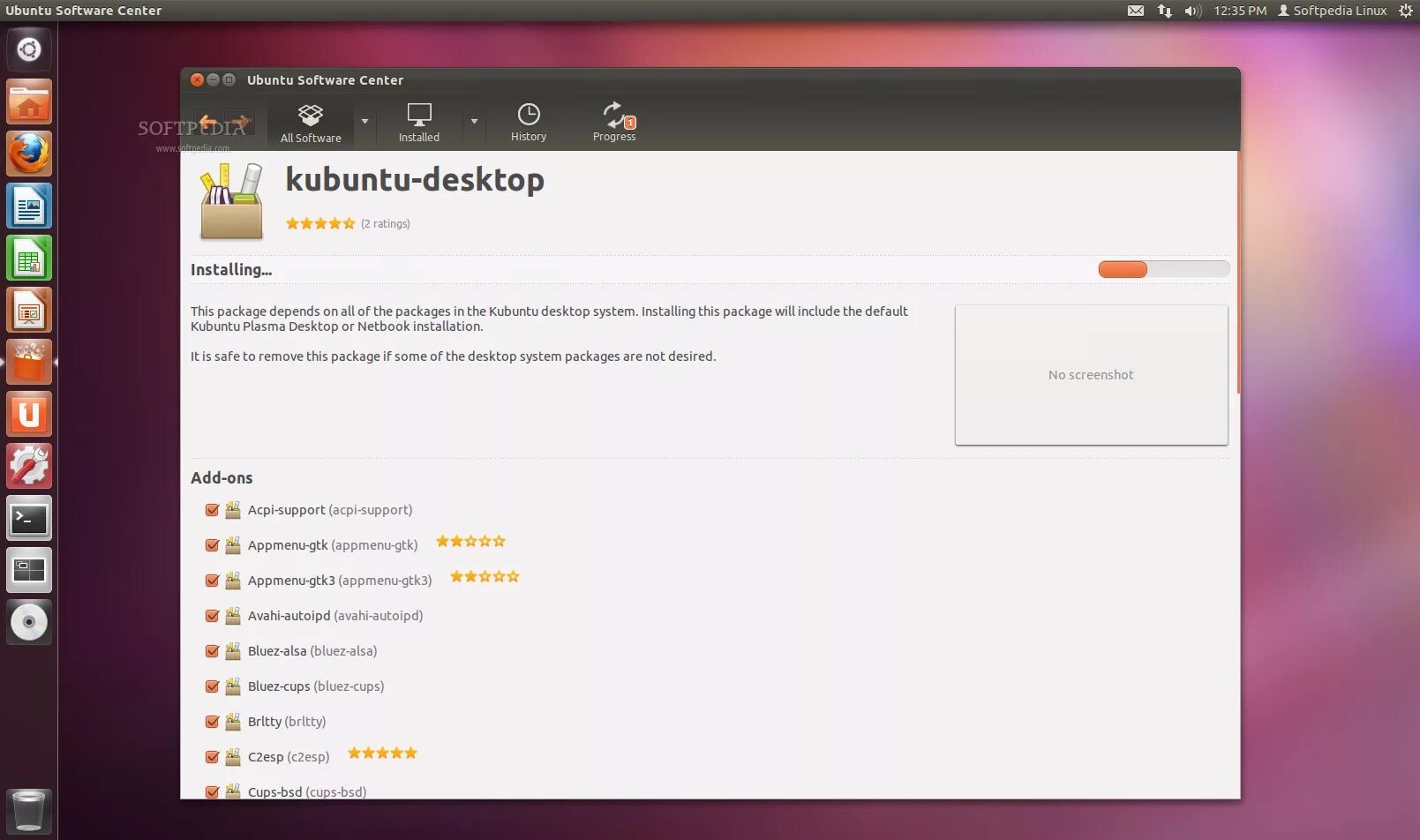Uncheck the Bluez-alsa add-on
Viewport: 1420px width, 840px height.
coord(212,651)
